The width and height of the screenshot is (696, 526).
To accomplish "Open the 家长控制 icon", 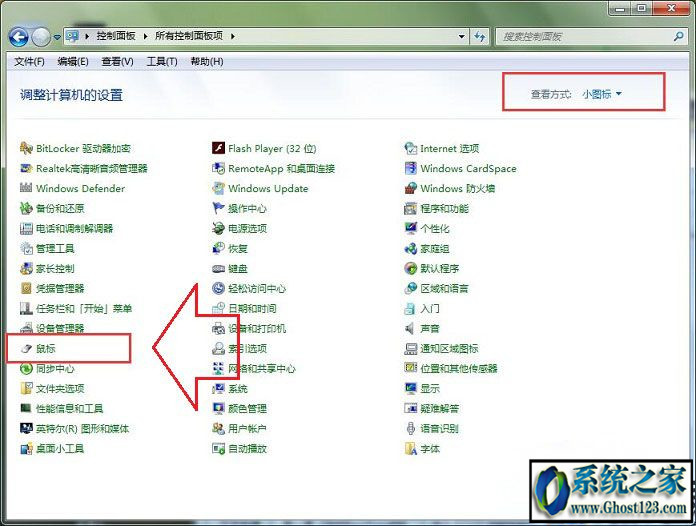I will (x=26, y=269).
